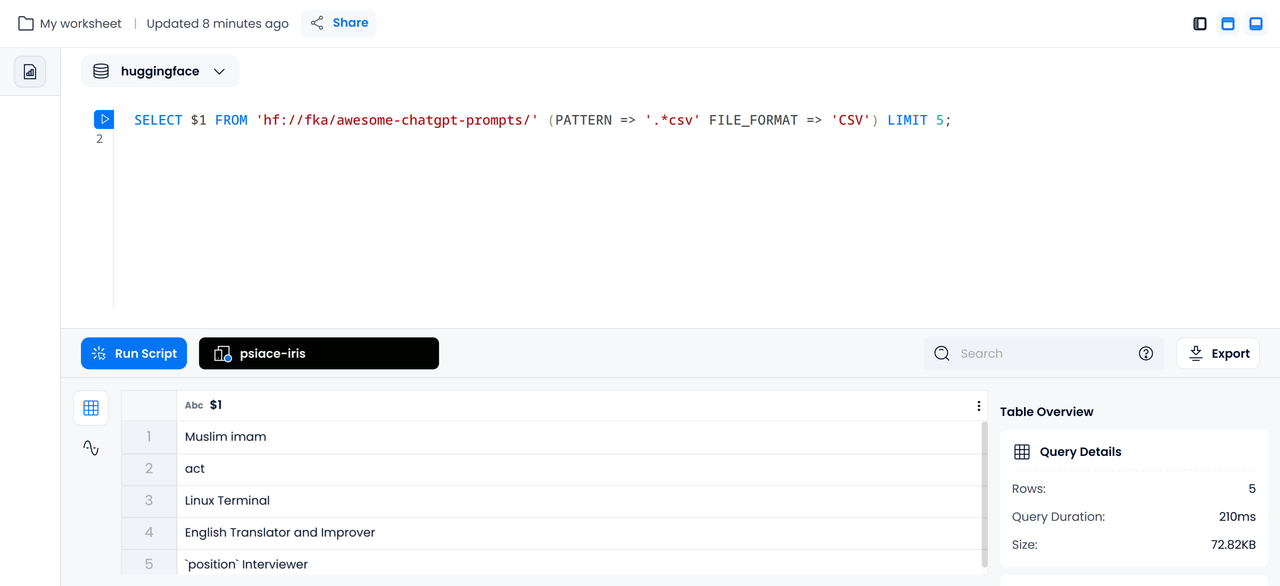Toggle the bottom results panel layout
Viewport: 1280px width, 586px height.
point(1256,23)
